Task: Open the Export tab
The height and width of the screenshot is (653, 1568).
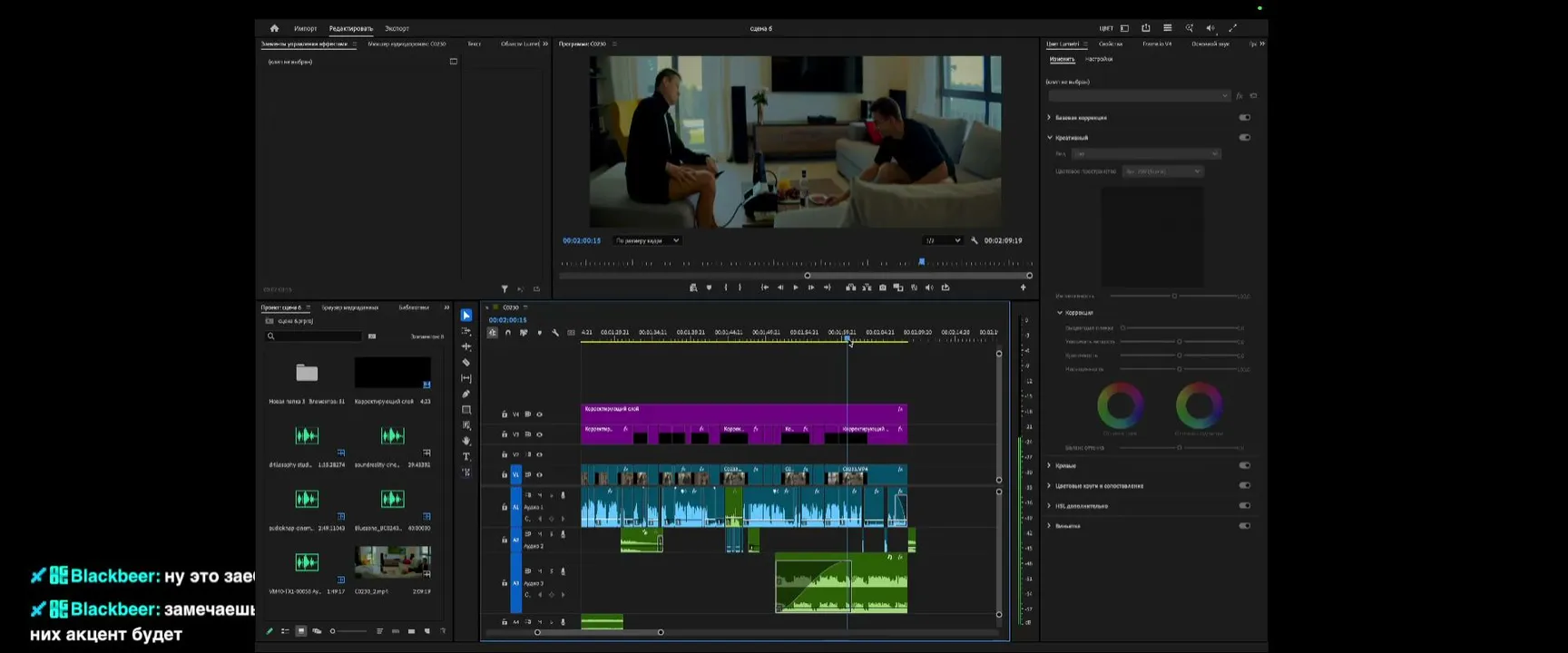Action: click(x=397, y=28)
